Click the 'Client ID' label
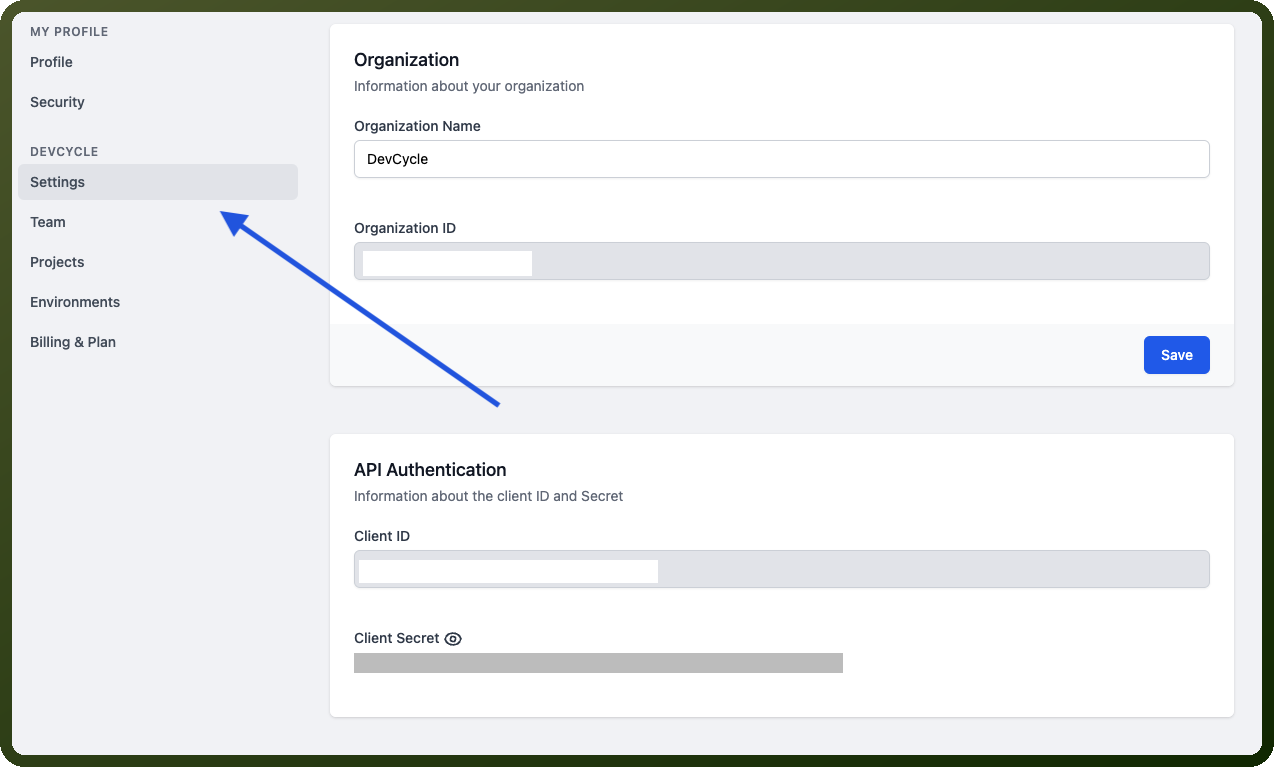Image resolution: width=1274 pixels, height=767 pixels. [382, 536]
